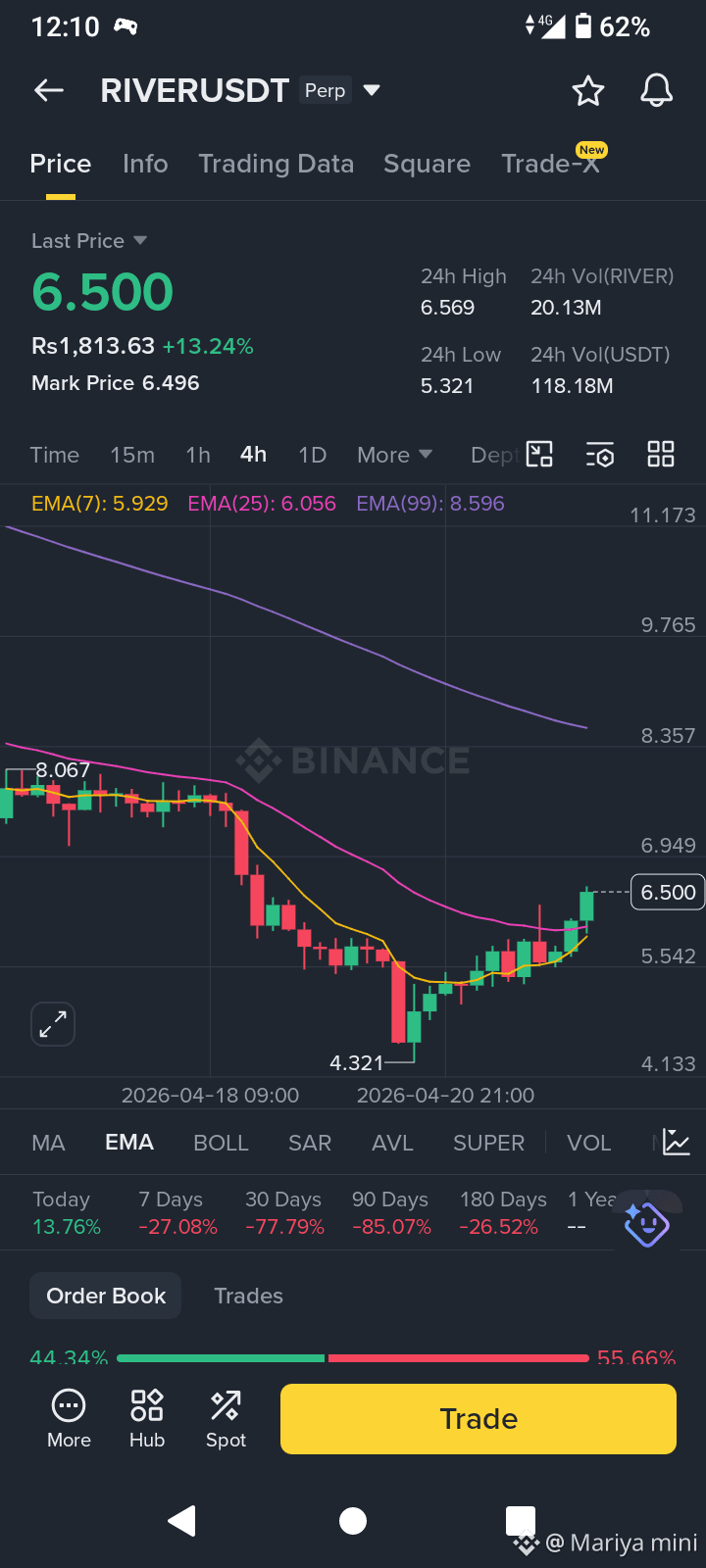Open the Order Book tab

point(106,1296)
